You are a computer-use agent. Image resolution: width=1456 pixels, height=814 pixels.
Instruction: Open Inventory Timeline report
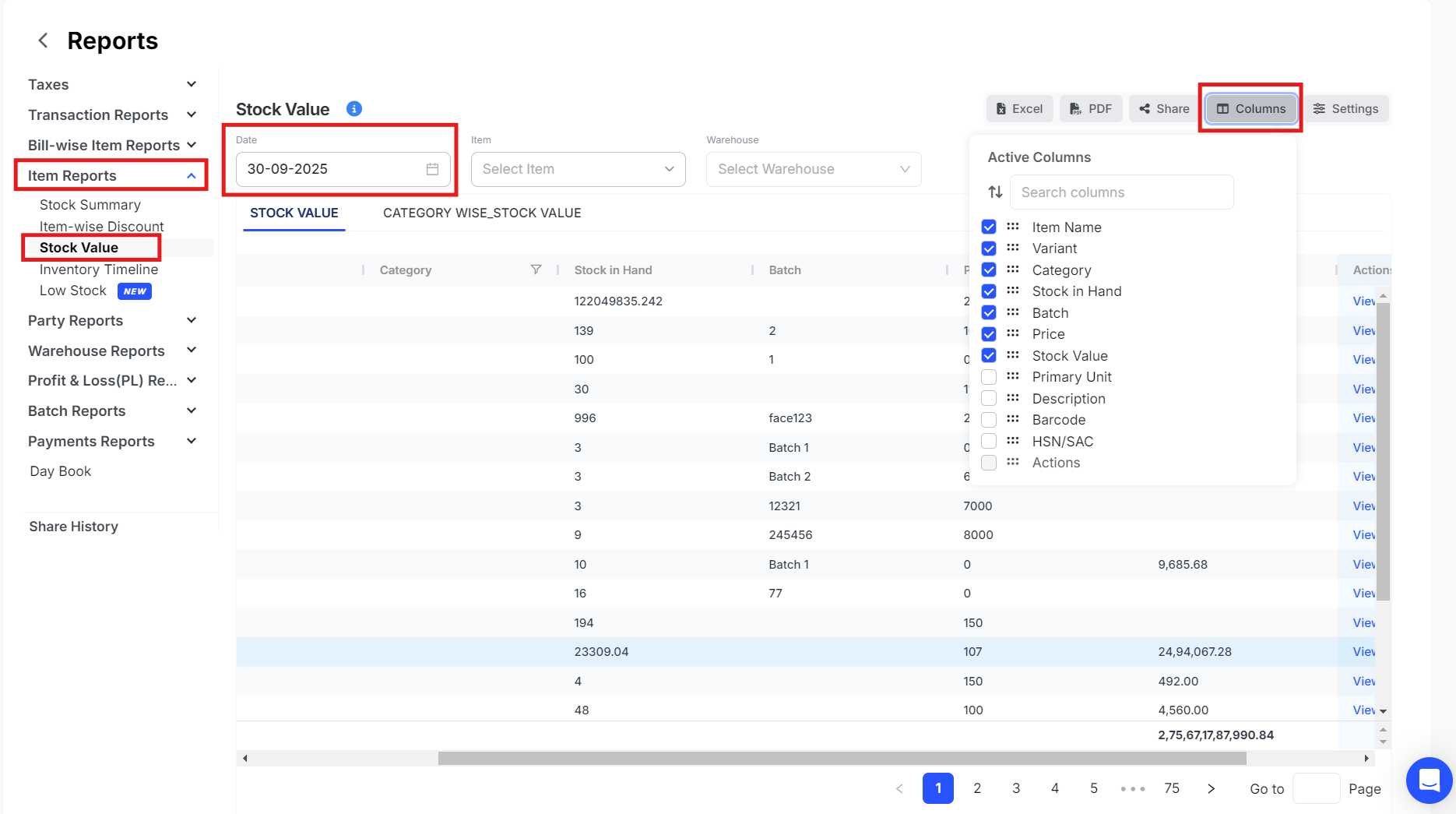click(x=99, y=270)
